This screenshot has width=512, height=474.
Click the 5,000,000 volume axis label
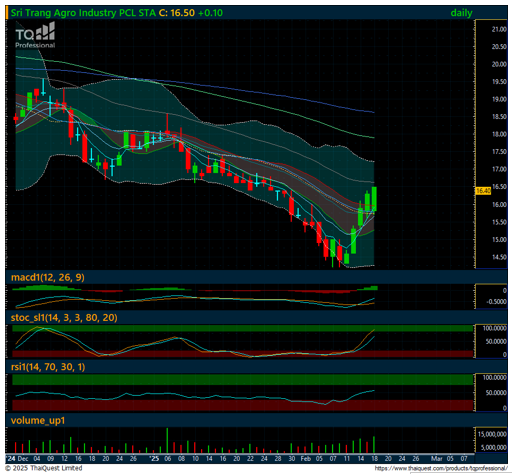494,447
